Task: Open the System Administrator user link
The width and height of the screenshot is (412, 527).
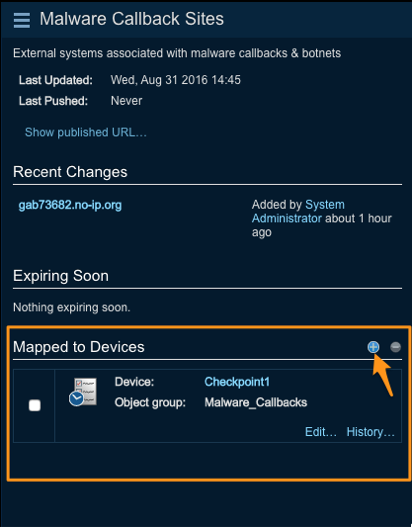Action: [x=298, y=211]
